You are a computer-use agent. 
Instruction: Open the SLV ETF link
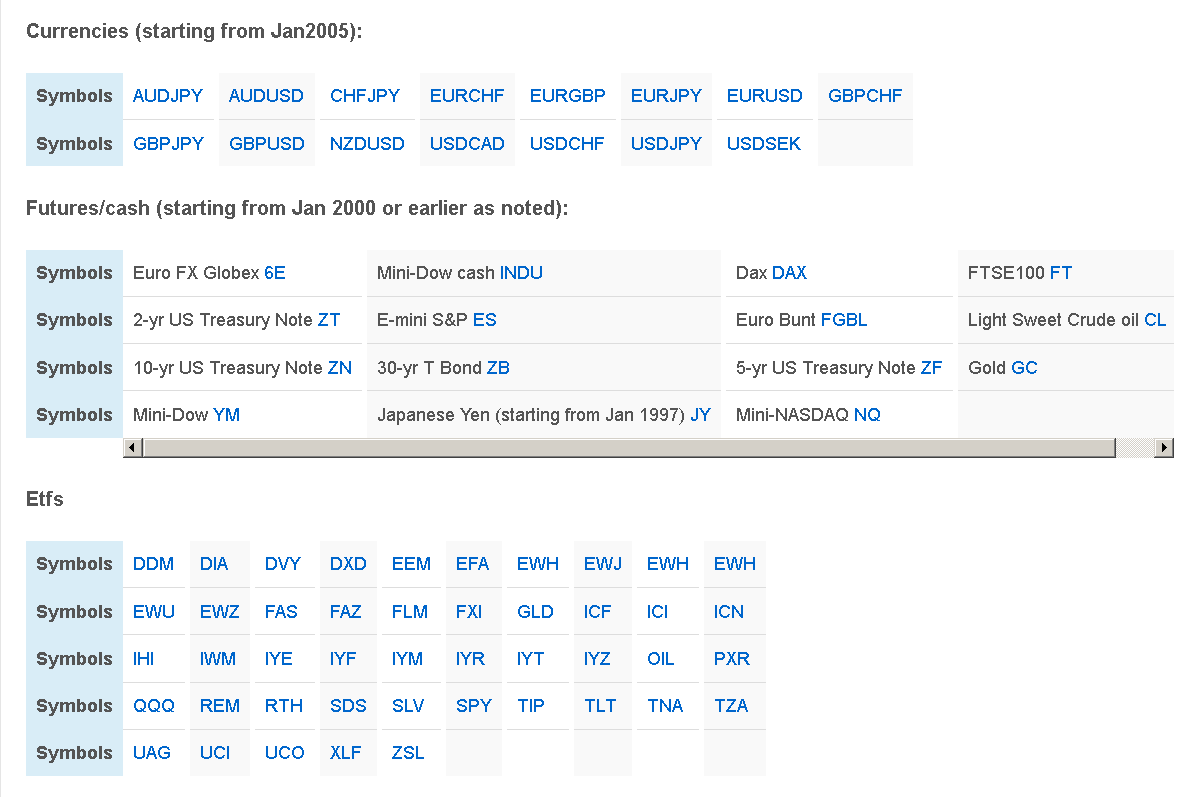pos(408,706)
